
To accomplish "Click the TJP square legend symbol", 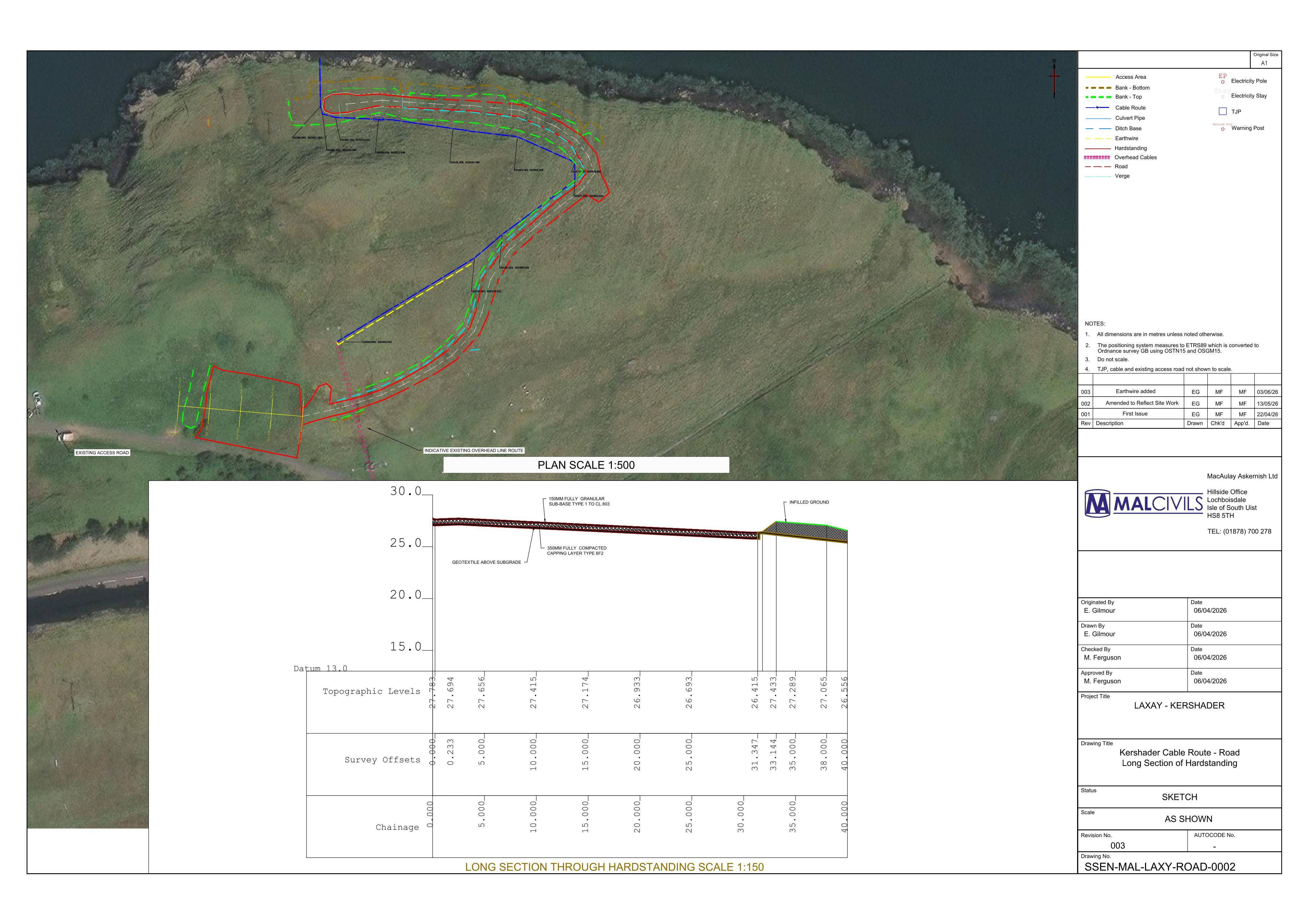I will pos(1222,112).
